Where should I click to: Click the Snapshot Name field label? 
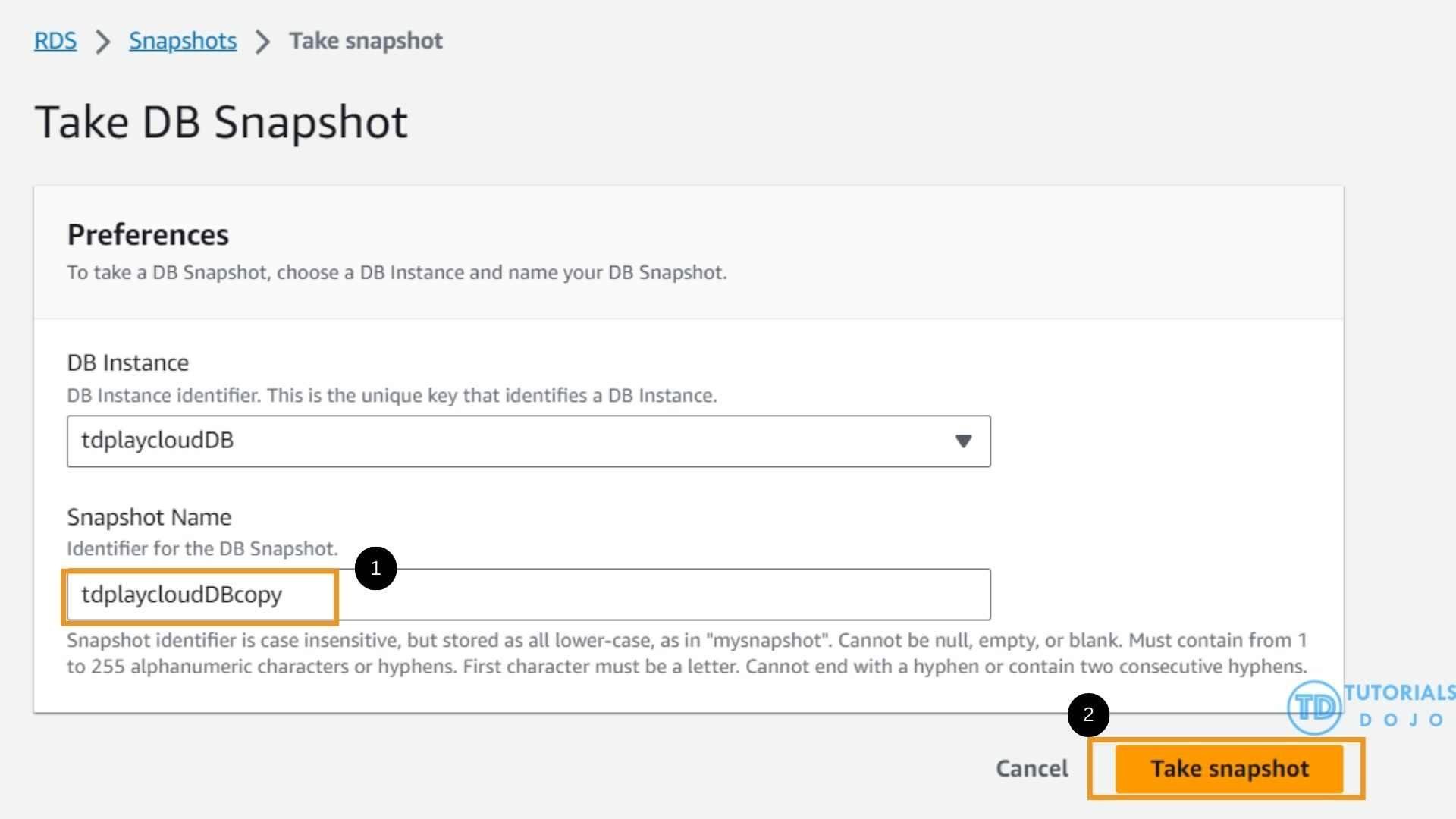point(149,517)
